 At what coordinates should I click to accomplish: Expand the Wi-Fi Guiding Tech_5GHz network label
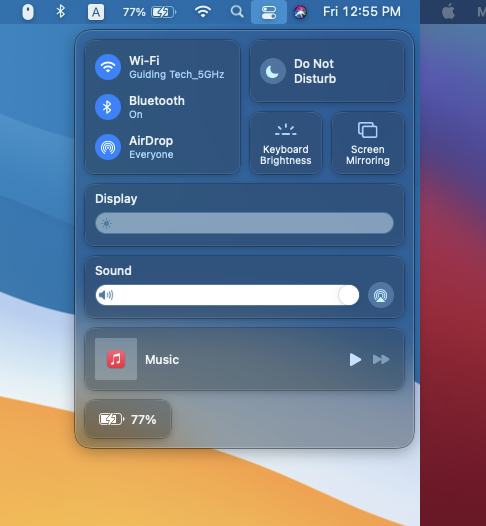tap(177, 74)
